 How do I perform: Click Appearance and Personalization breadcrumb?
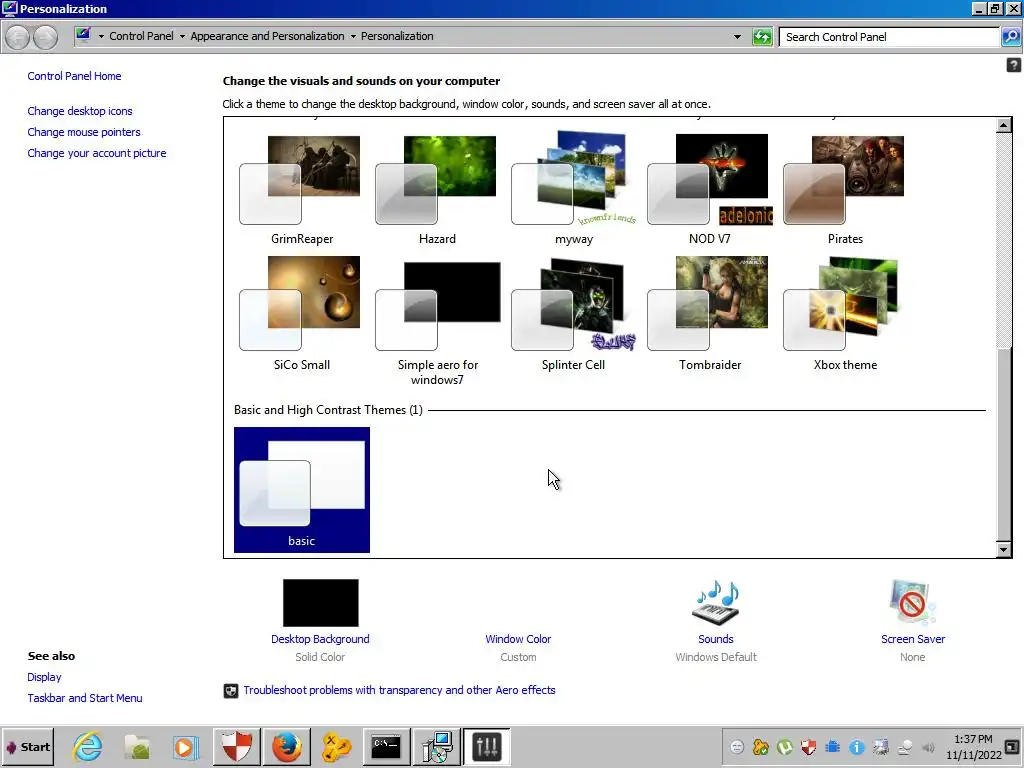click(x=267, y=37)
